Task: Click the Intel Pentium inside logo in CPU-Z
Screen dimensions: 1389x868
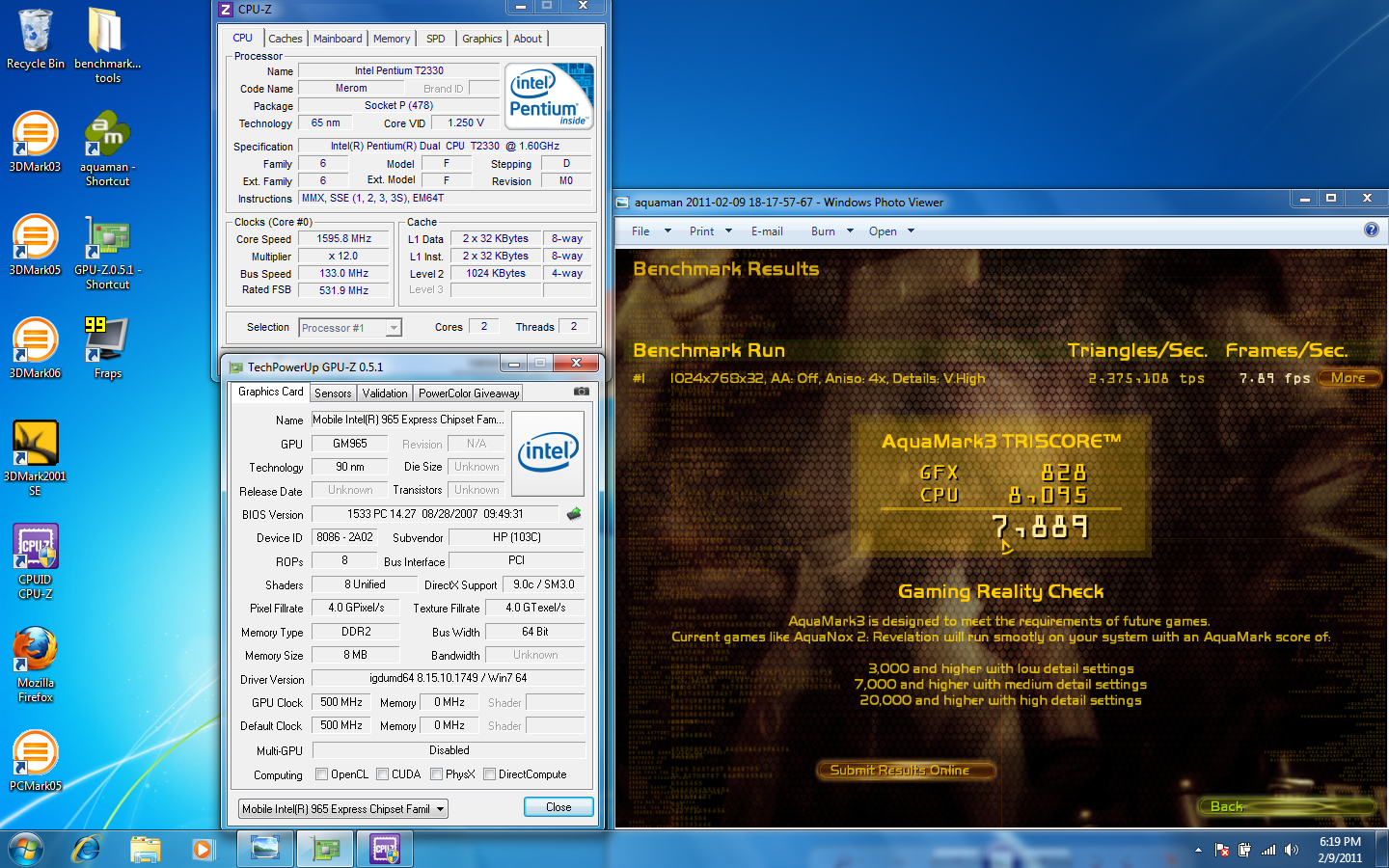Action: point(549,96)
